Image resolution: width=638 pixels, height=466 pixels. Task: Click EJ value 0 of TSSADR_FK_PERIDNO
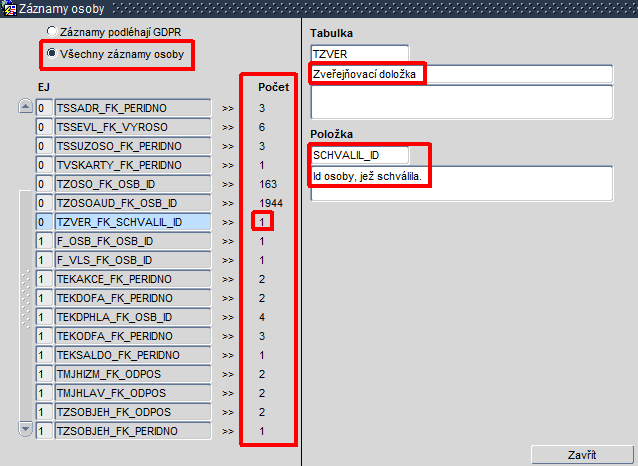(x=44, y=108)
